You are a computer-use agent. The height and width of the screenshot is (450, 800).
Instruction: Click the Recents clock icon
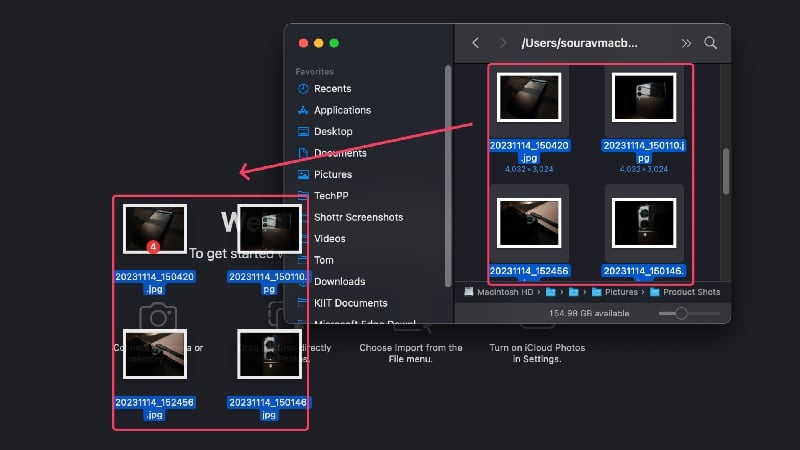(303, 89)
